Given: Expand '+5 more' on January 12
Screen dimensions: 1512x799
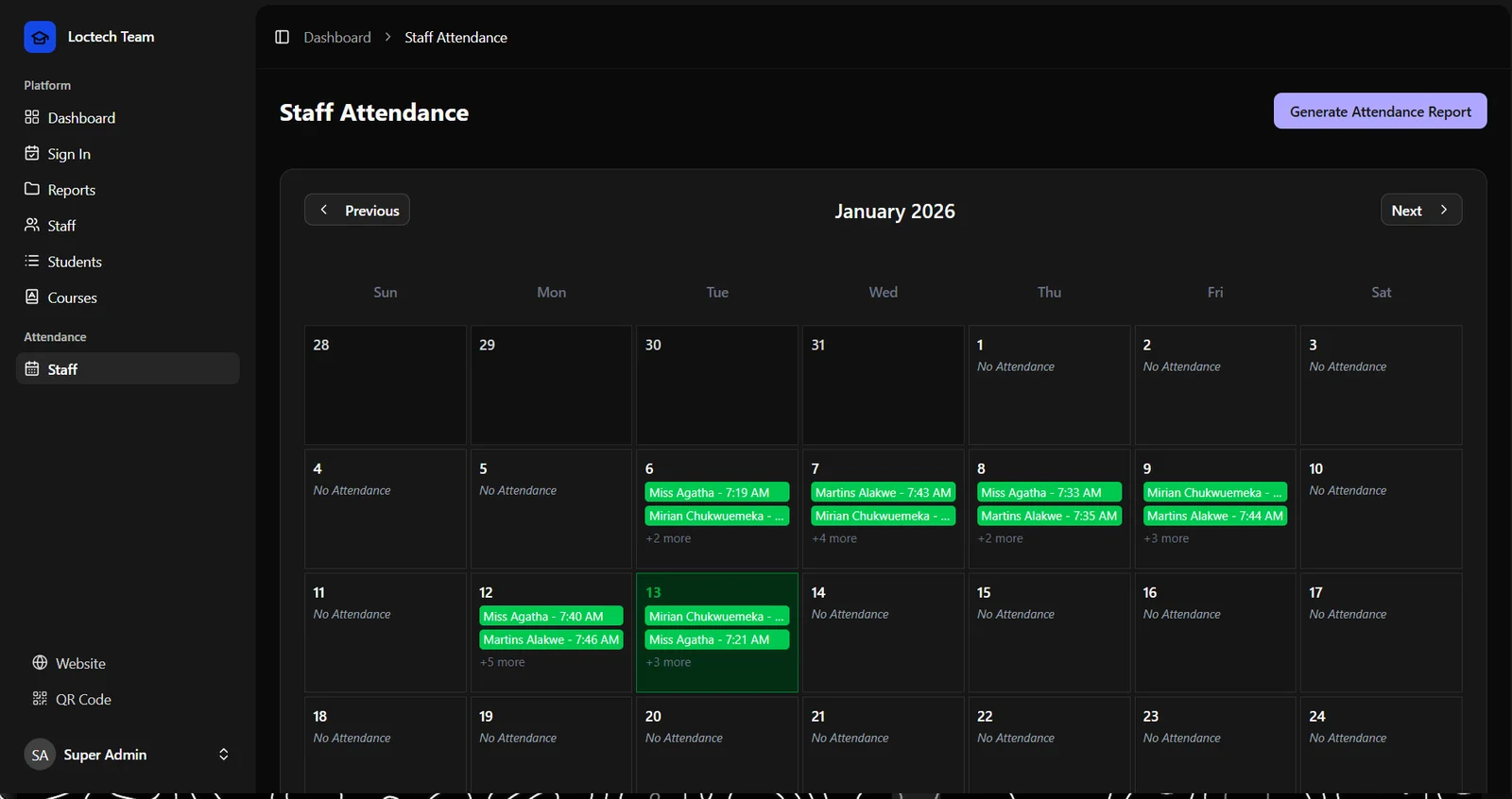Looking at the screenshot, I should tap(502, 662).
